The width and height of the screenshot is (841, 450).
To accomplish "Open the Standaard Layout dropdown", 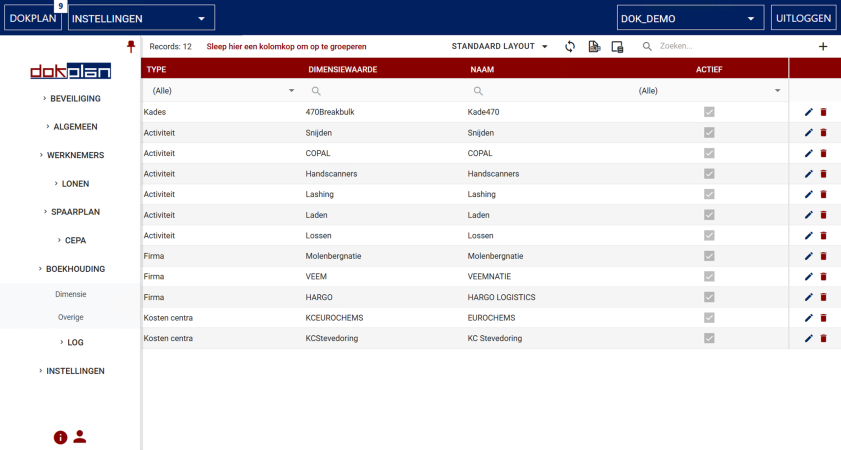I will click(500, 47).
